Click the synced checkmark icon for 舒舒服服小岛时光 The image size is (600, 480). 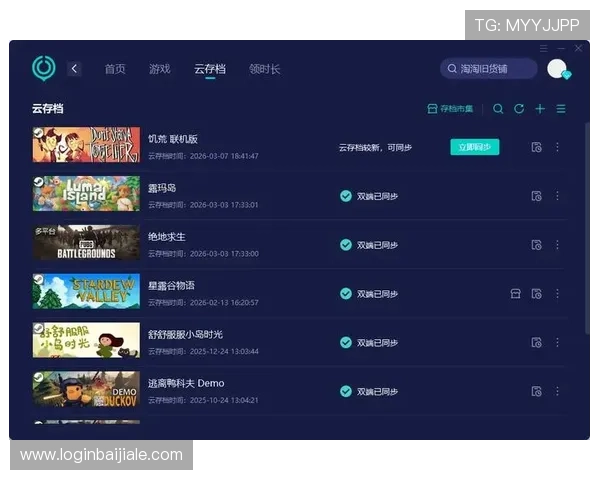pos(346,342)
